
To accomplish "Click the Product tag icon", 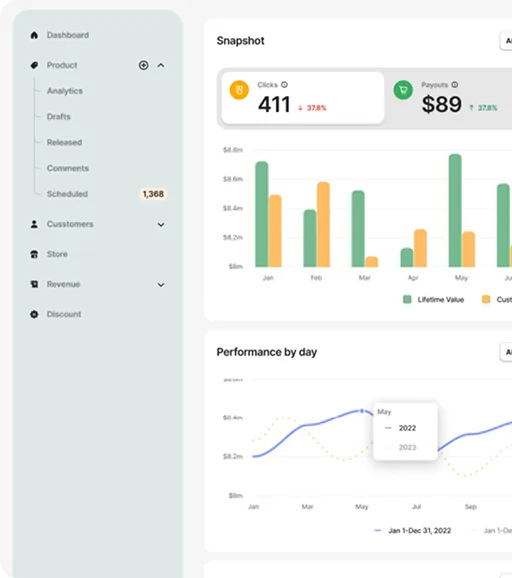I will (34, 65).
